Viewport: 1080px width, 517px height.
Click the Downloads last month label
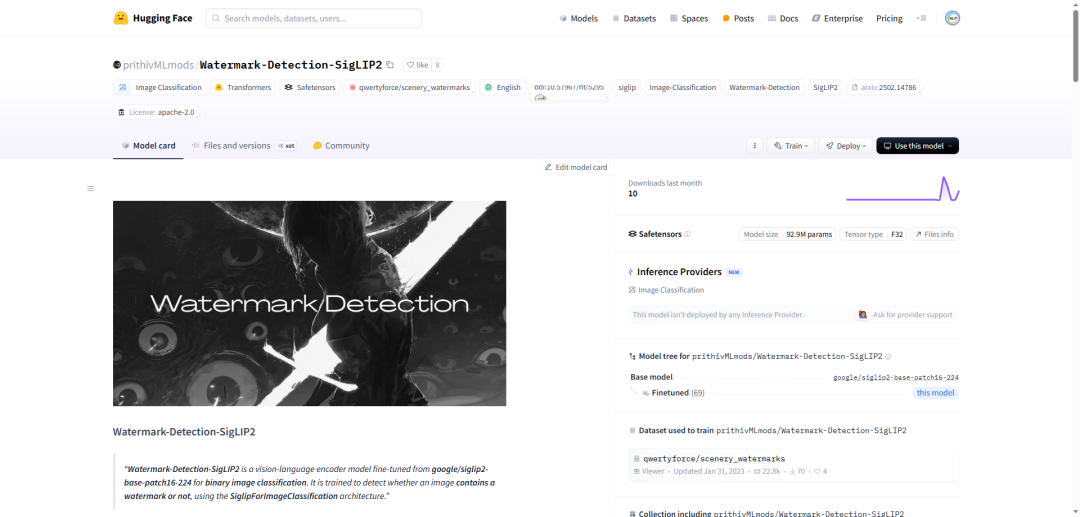[x=665, y=183]
